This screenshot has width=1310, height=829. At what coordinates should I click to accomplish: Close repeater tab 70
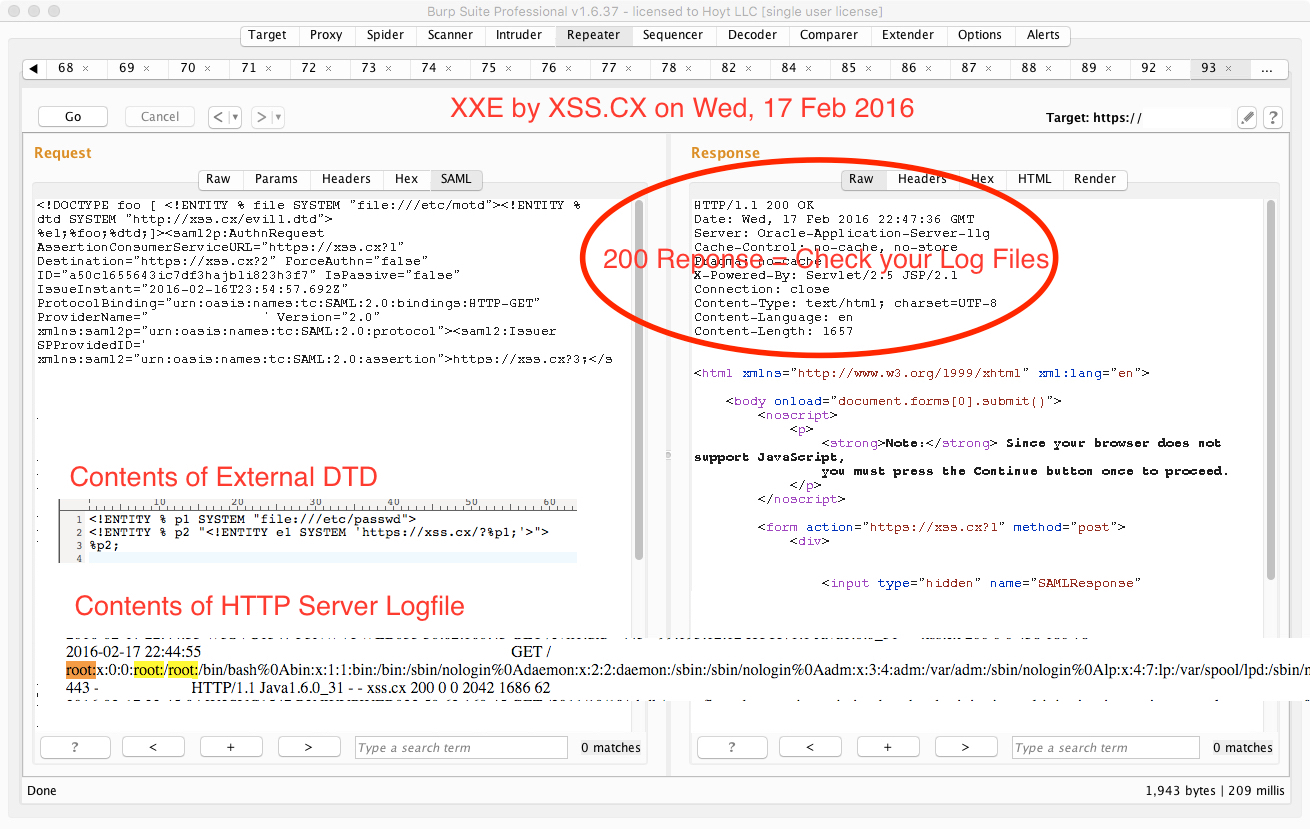point(207,69)
